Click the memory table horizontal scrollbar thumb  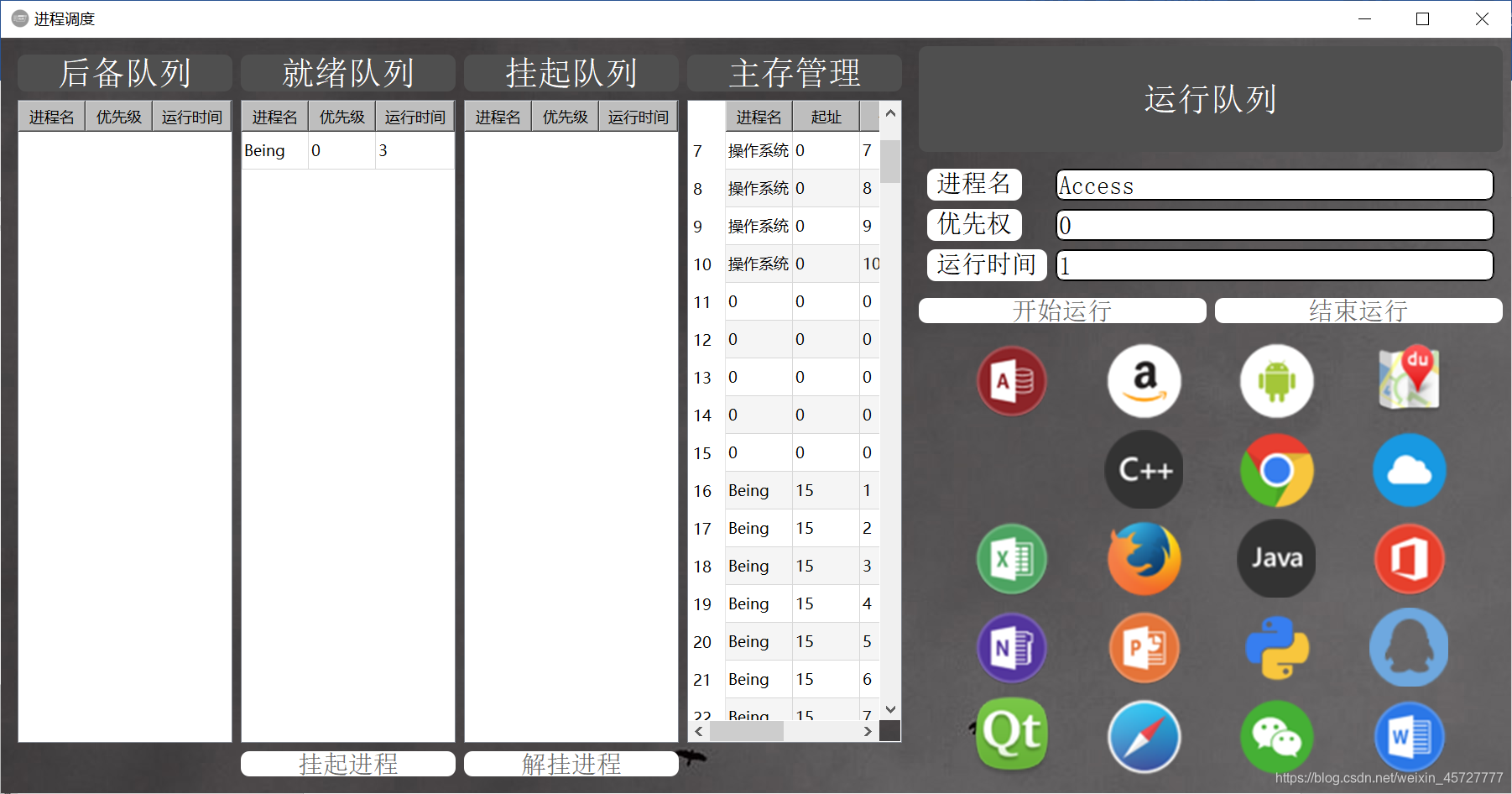click(x=747, y=731)
